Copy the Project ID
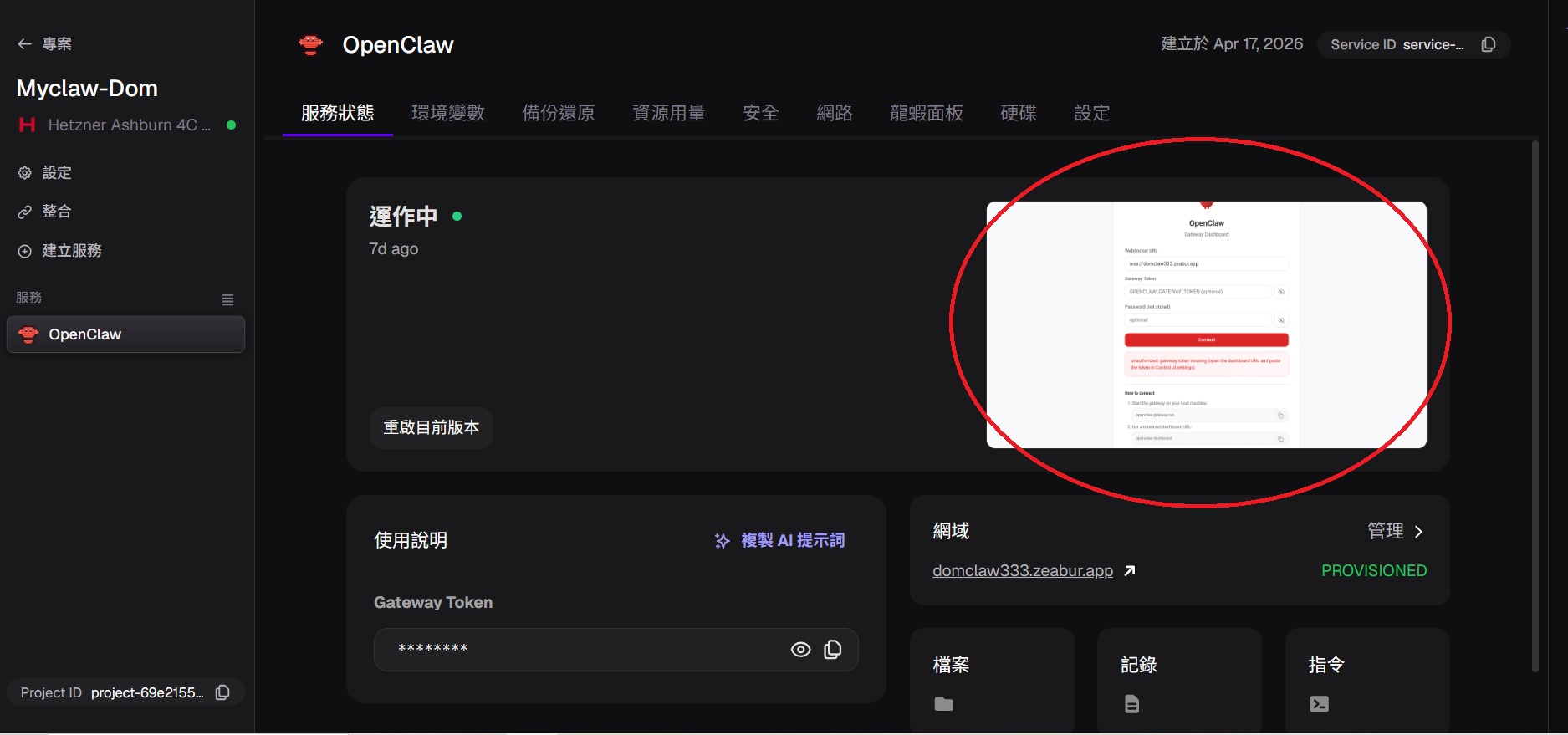1568x735 pixels. [x=222, y=692]
